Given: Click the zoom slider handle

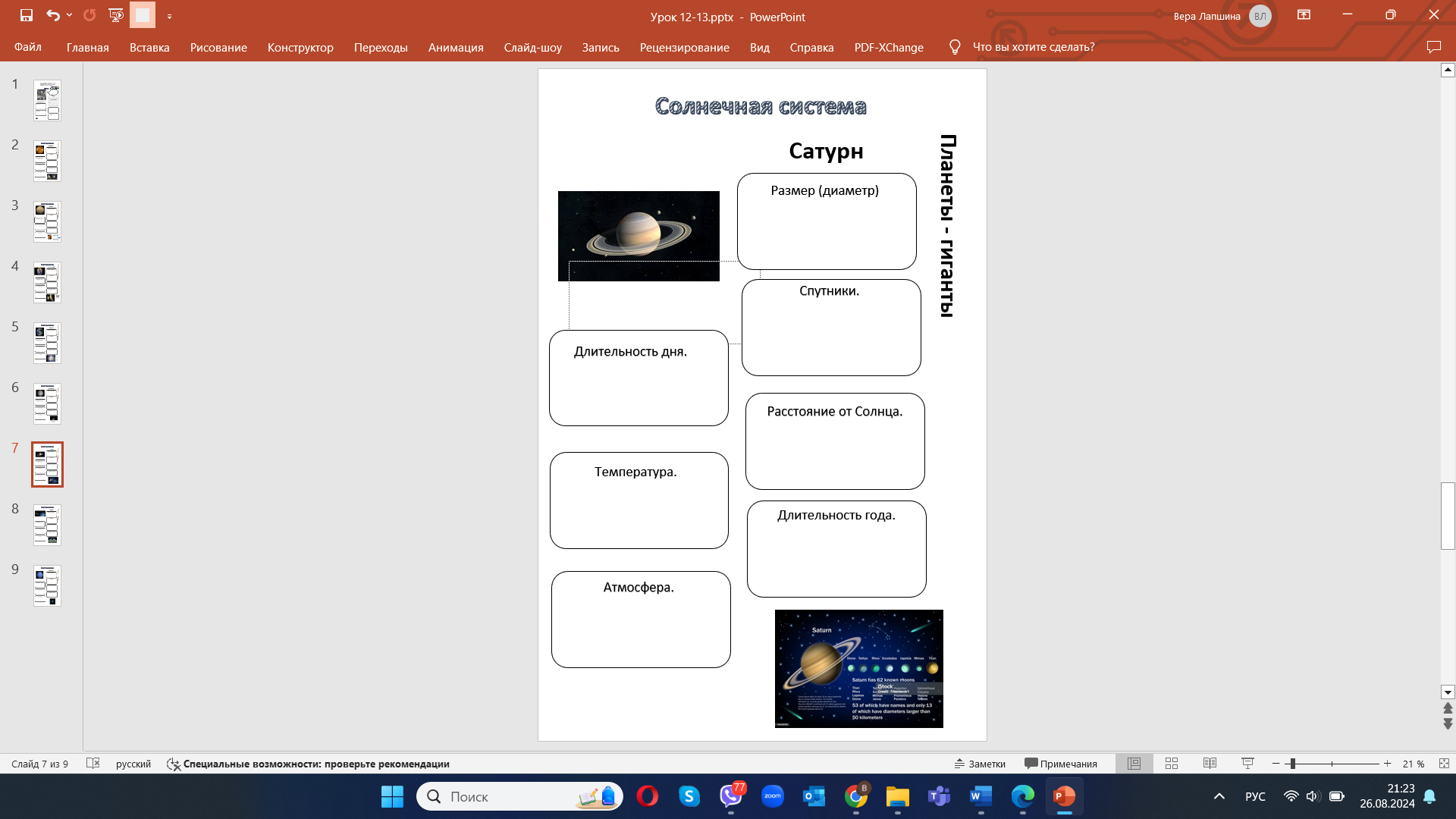Looking at the screenshot, I should point(1292,764).
